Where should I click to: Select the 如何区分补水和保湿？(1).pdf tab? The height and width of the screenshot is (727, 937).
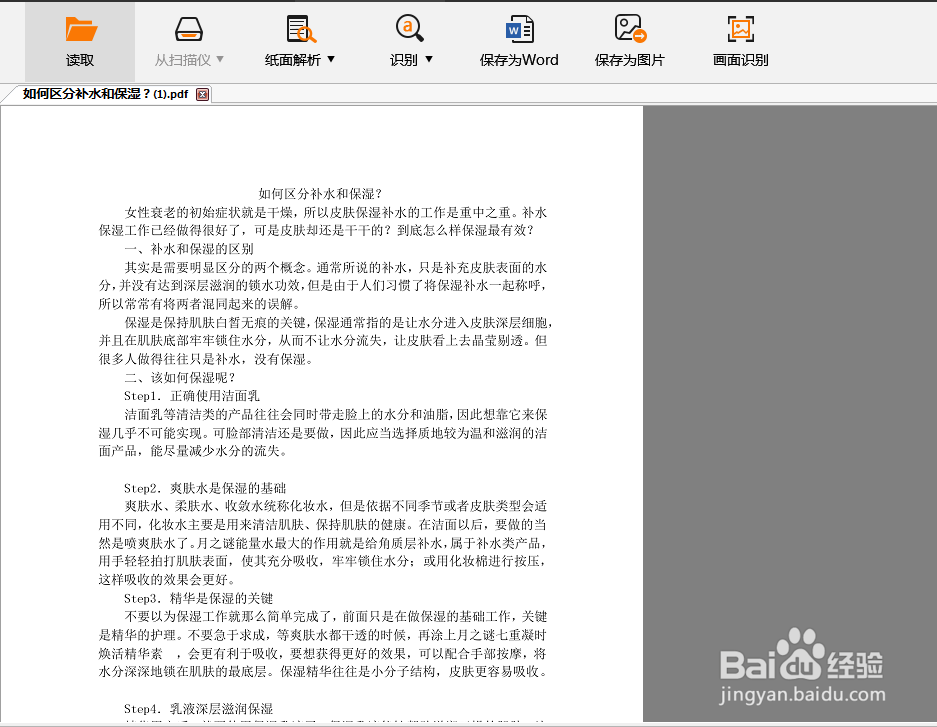[x=105, y=94]
